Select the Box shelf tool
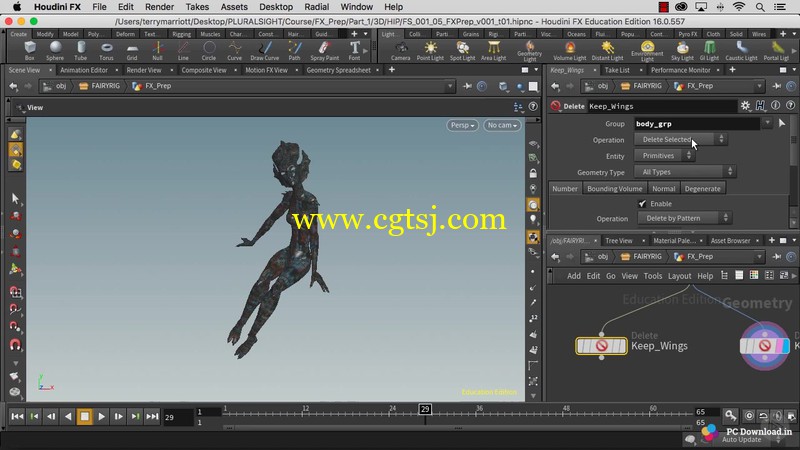Image resolution: width=800 pixels, height=450 pixels. pyautogui.click(x=30, y=51)
